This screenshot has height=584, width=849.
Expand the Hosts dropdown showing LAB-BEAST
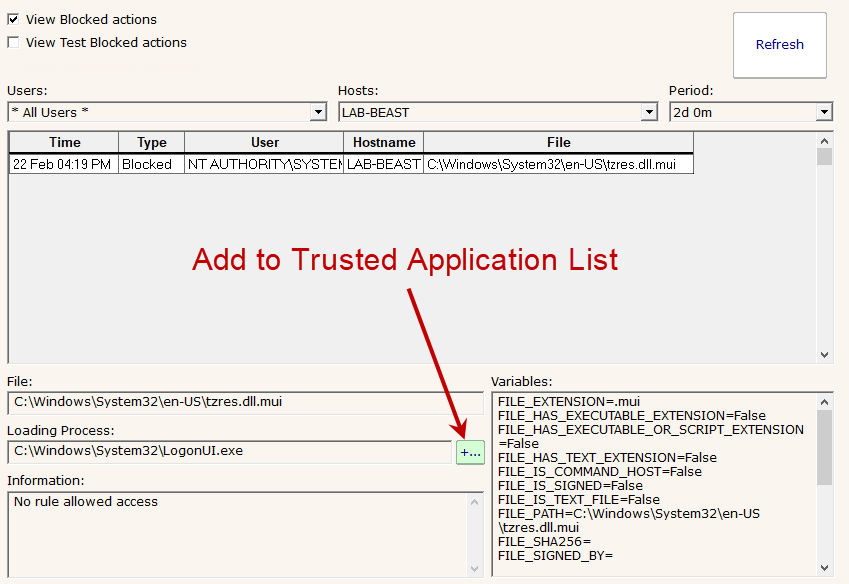tap(649, 112)
